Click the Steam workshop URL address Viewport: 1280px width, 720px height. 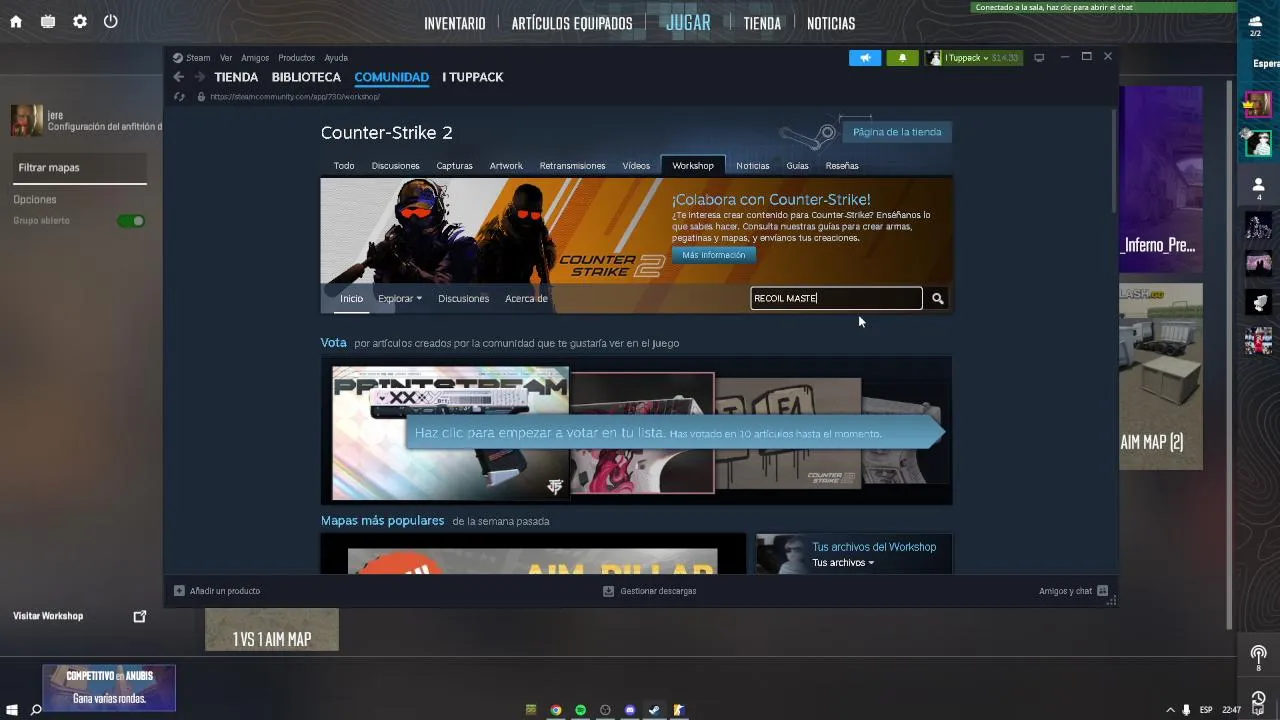pyautogui.click(x=295, y=97)
